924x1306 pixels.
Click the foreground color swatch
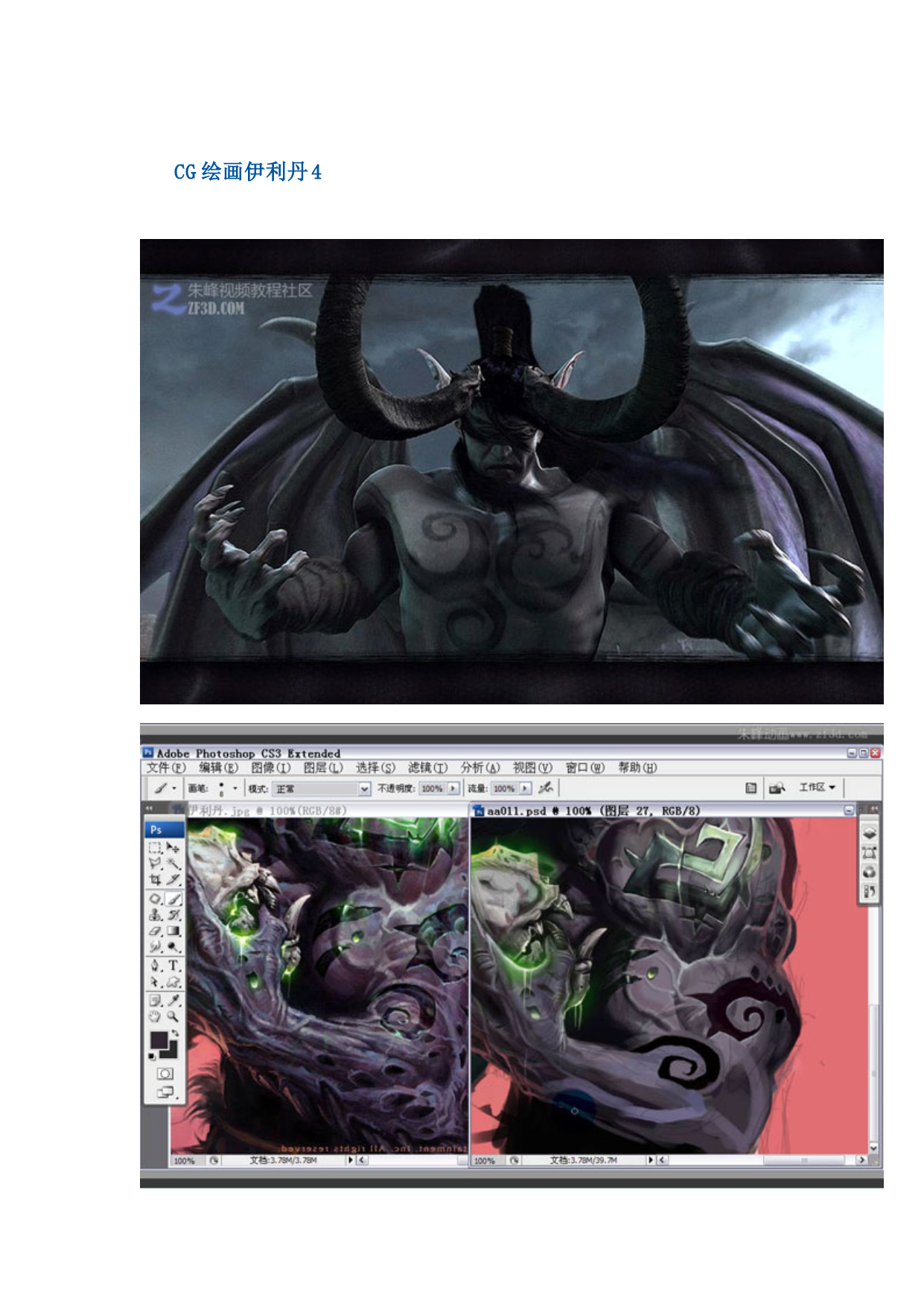click(x=159, y=1039)
